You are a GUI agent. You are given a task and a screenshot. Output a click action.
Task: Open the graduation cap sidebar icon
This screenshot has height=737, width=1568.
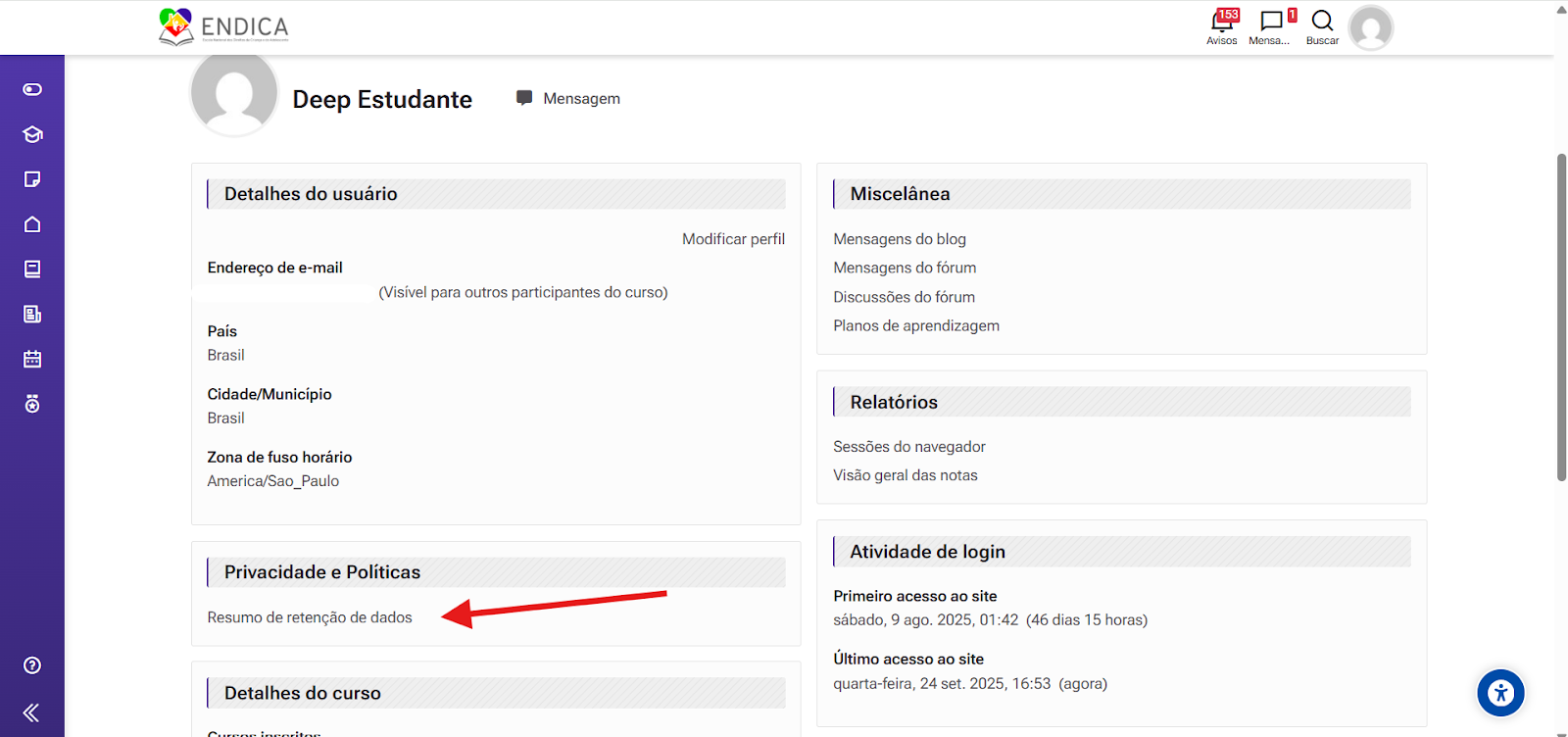(x=32, y=134)
